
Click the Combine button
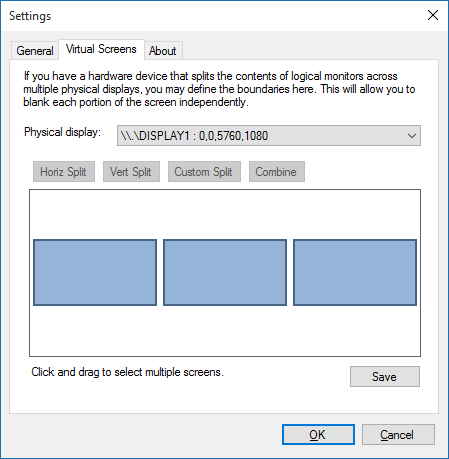click(277, 172)
